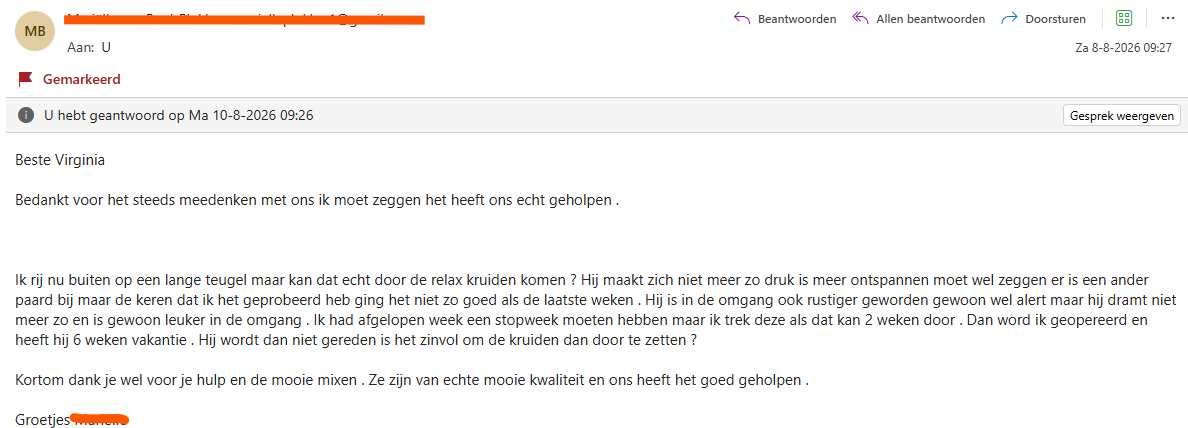Open the green apps grid icon

(x=1124, y=18)
